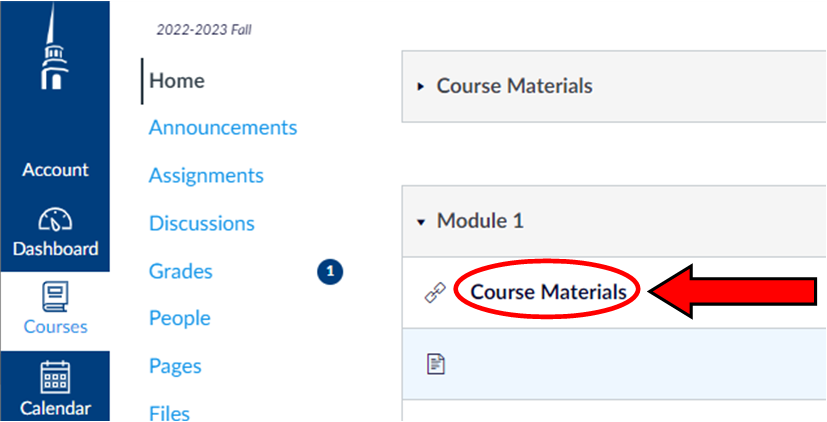
Task: View the Grades page
Action: (181, 272)
